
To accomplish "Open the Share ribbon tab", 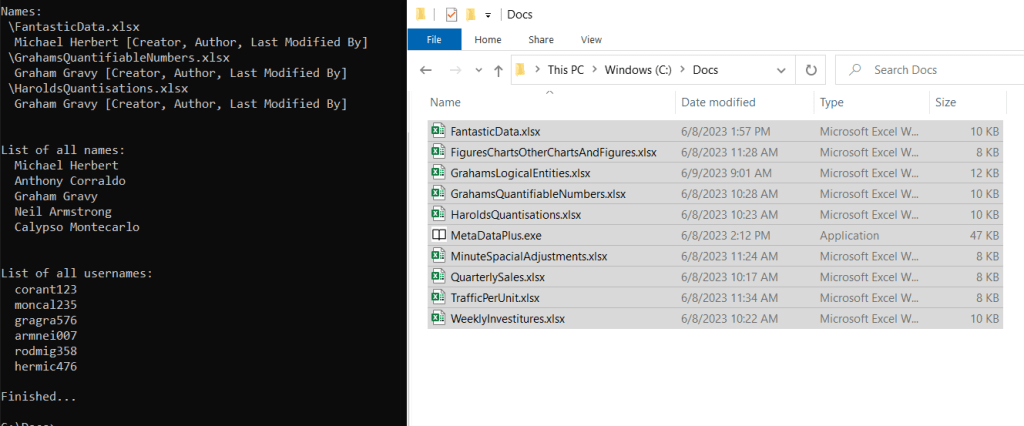I will (x=541, y=40).
